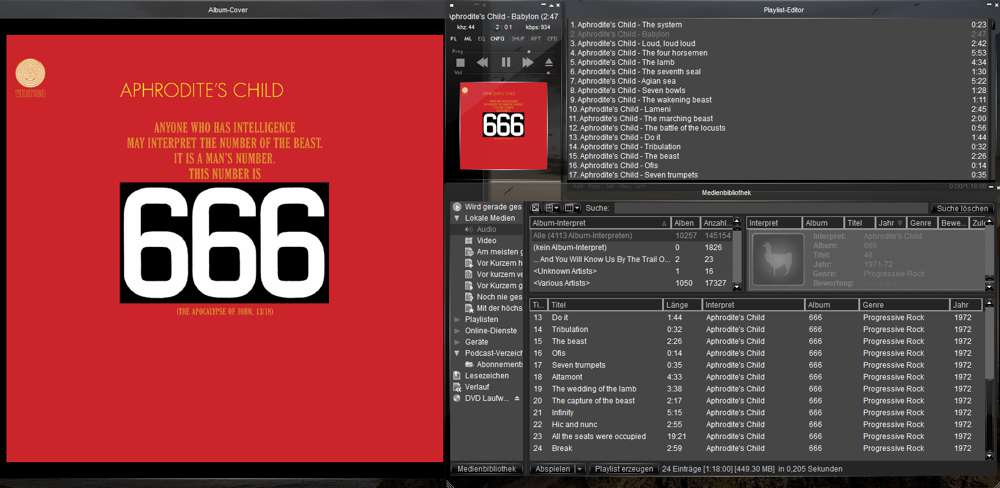
Task: Click the Video icon in Lokale Medien
Action: coord(467,241)
